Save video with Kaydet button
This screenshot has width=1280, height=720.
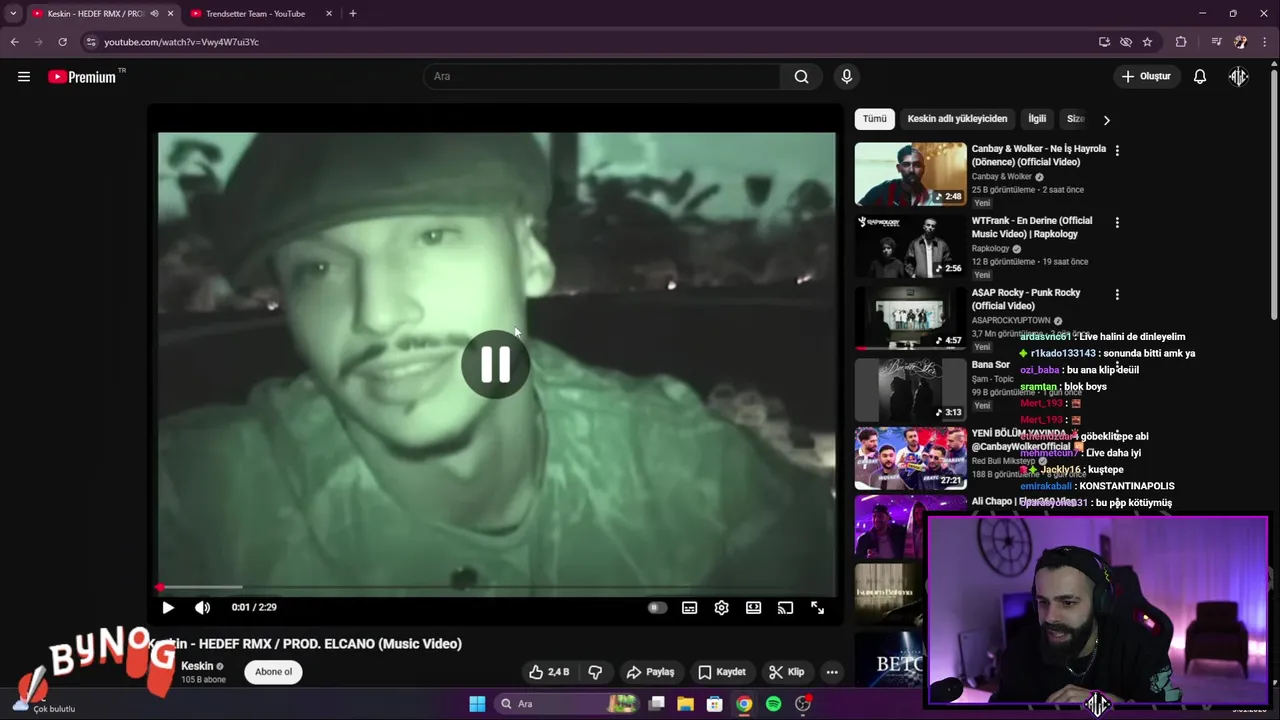[x=722, y=672]
